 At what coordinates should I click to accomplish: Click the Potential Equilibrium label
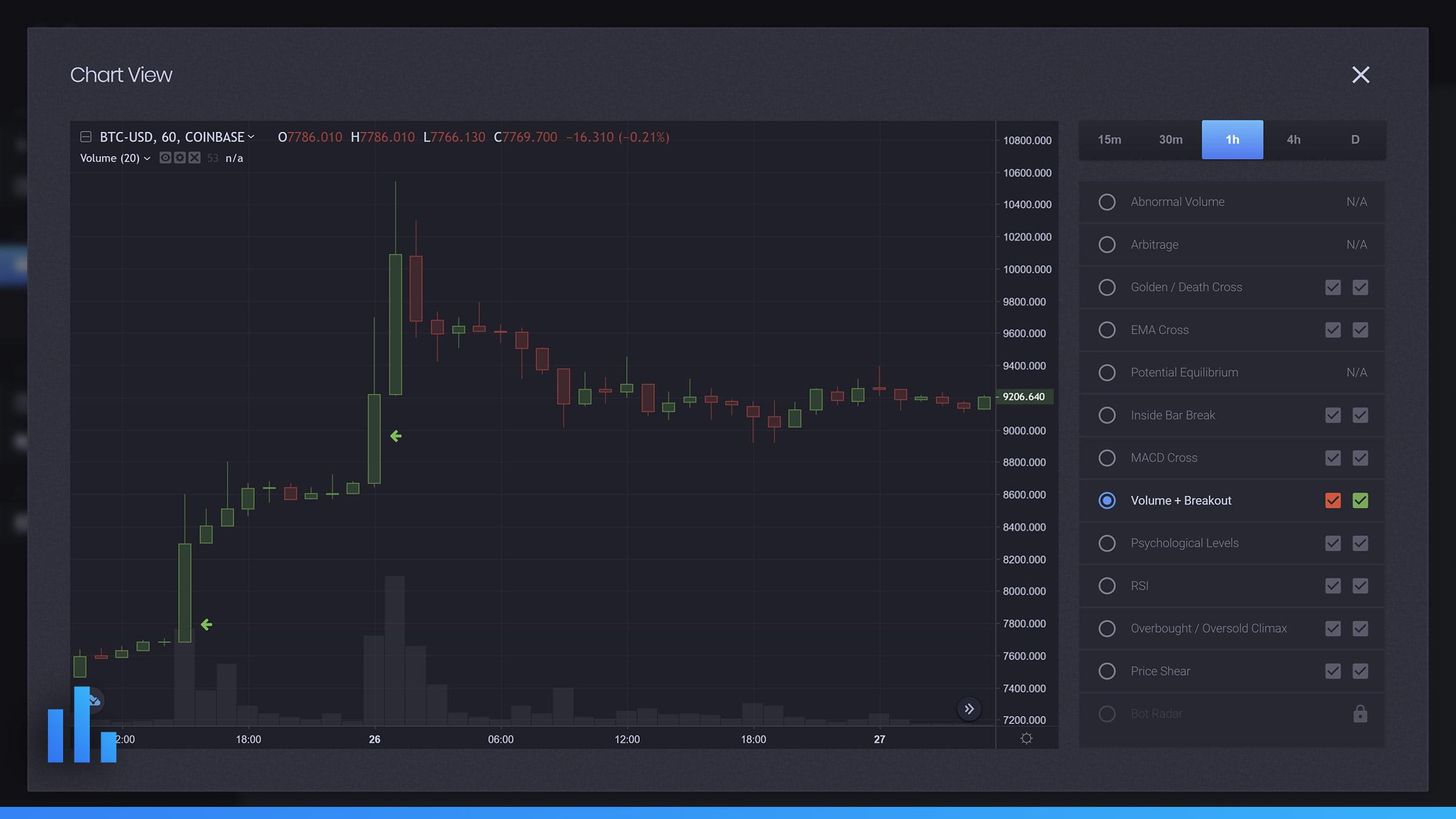click(1184, 372)
